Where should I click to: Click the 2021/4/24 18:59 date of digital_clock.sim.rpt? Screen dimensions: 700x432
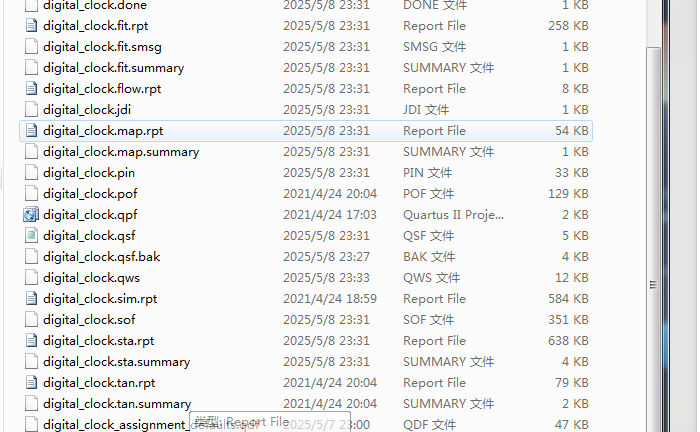click(330, 299)
